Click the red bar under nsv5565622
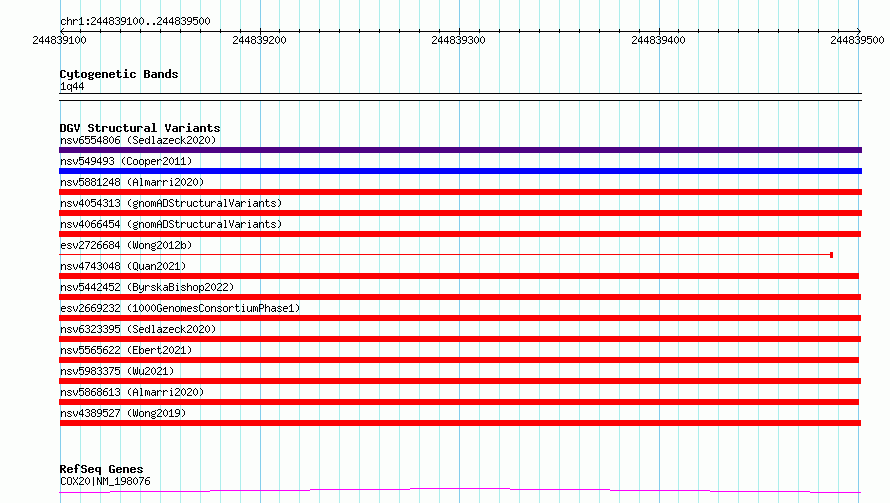This screenshot has width=890, height=503. coord(459,360)
